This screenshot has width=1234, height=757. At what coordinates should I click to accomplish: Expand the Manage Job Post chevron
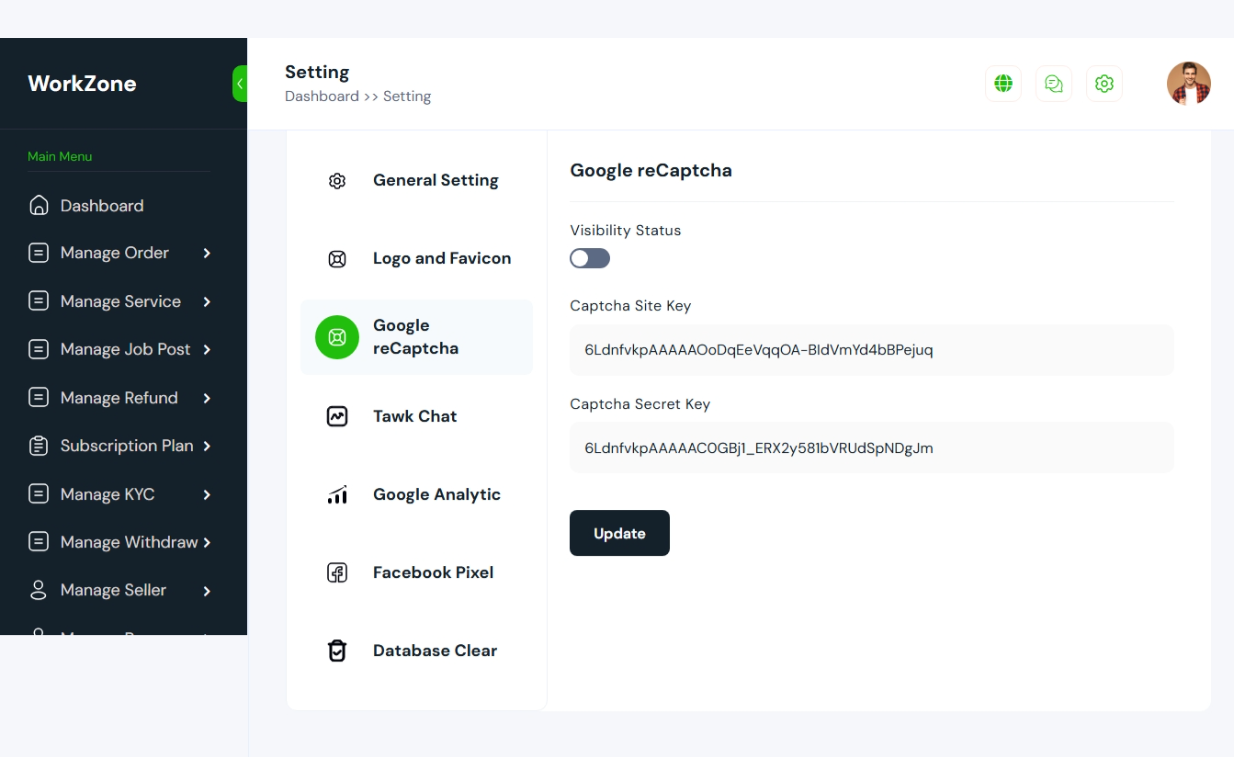point(207,349)
